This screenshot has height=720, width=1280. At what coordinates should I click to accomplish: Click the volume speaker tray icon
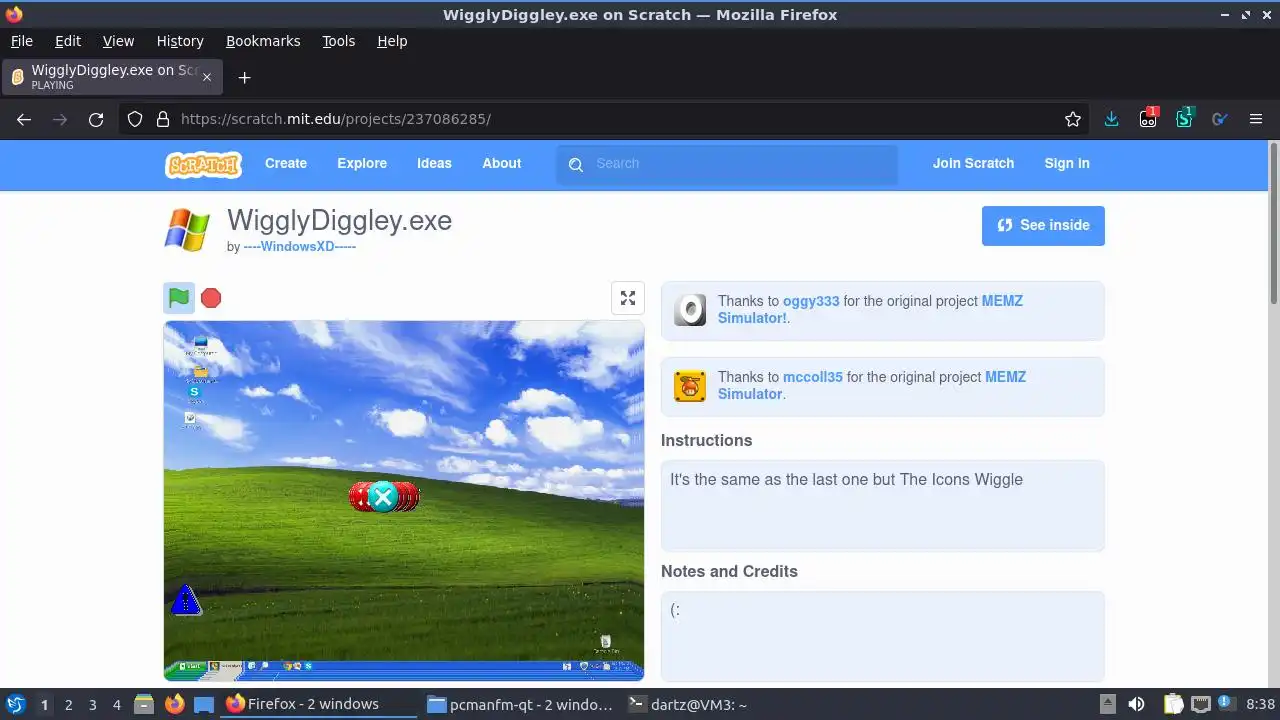click(x=1137, y=705)
